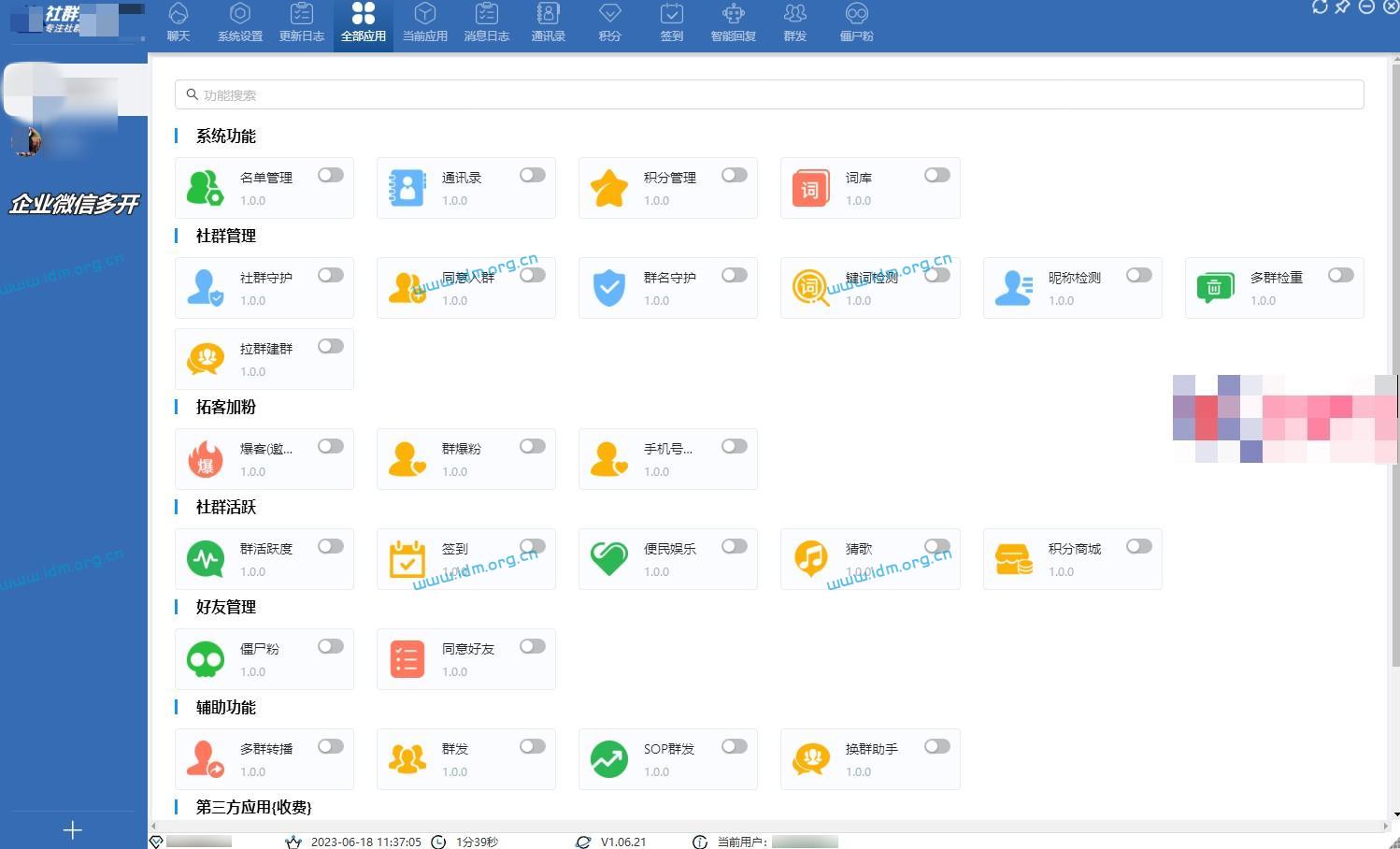Click the 群发 orange group icon
This screenshot has width=1400, height=849.
tap(407, 759)
